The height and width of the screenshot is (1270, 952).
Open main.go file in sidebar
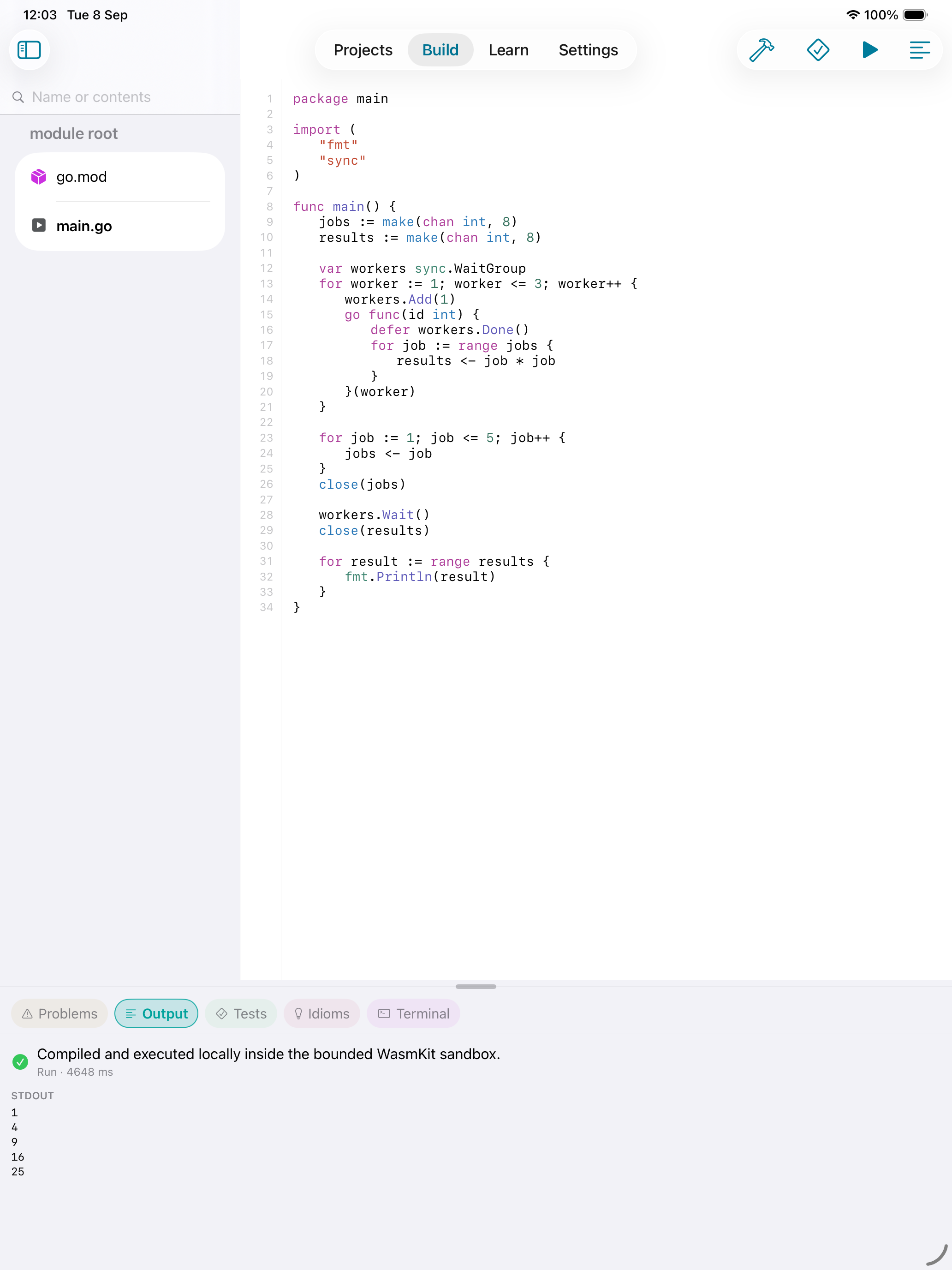(120, 226)
